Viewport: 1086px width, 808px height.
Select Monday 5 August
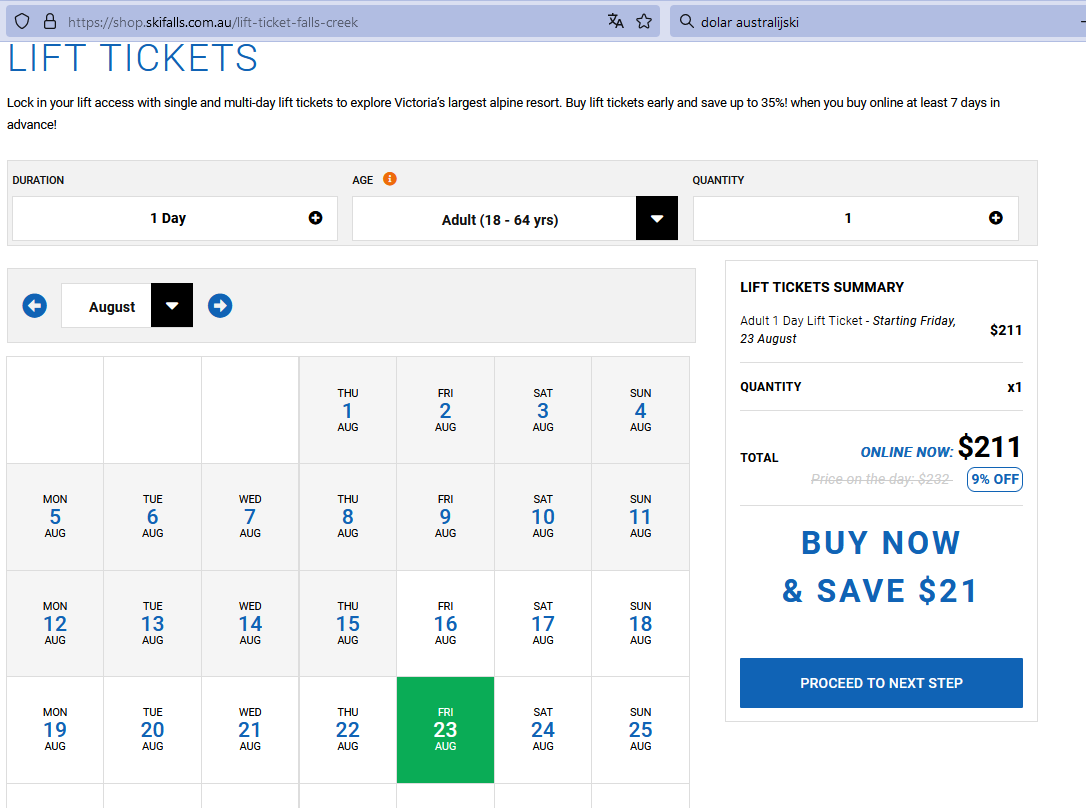click(55, 517)
